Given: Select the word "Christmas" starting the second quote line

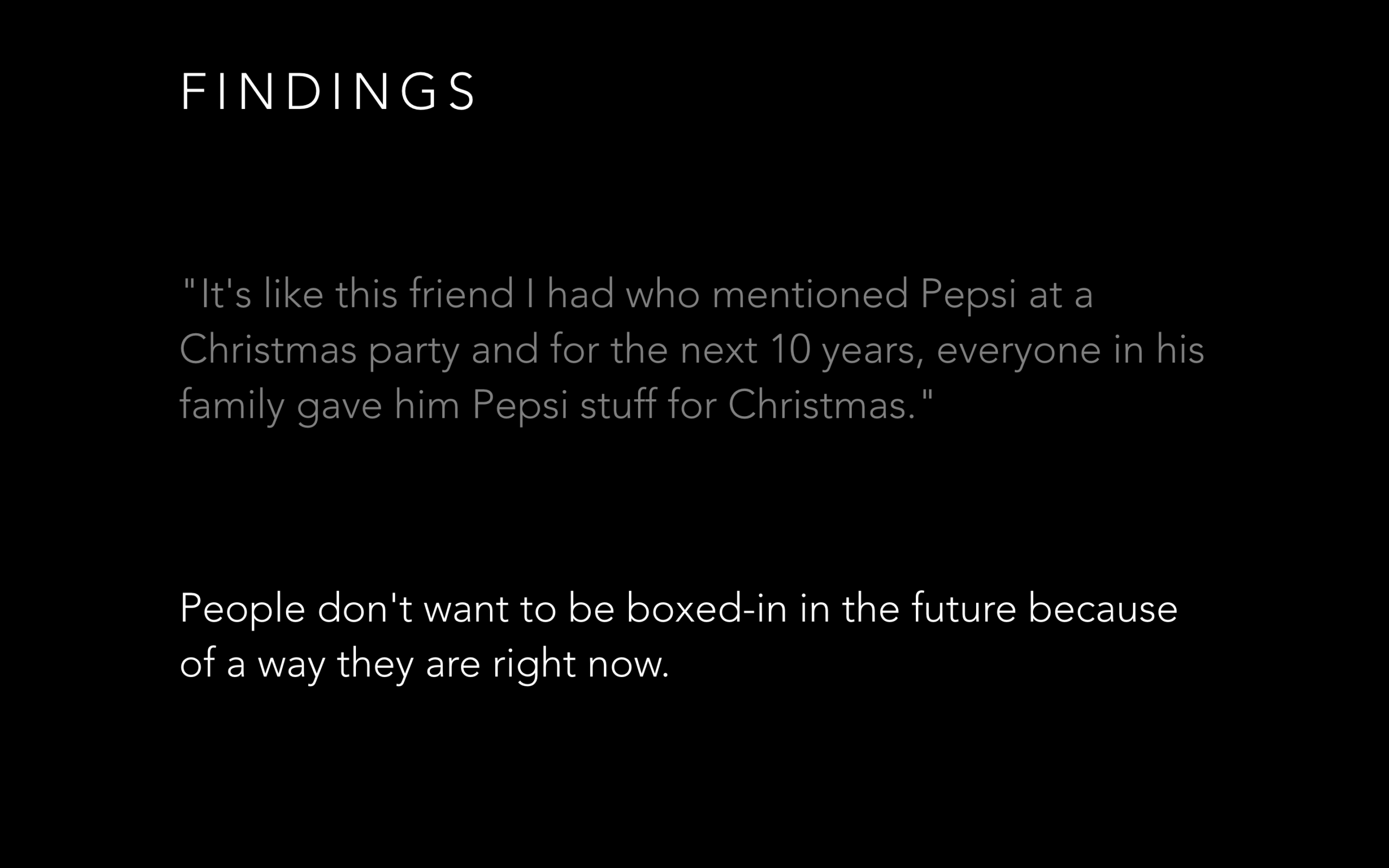Looking at the screenshot, I should (x=268, y=348).
